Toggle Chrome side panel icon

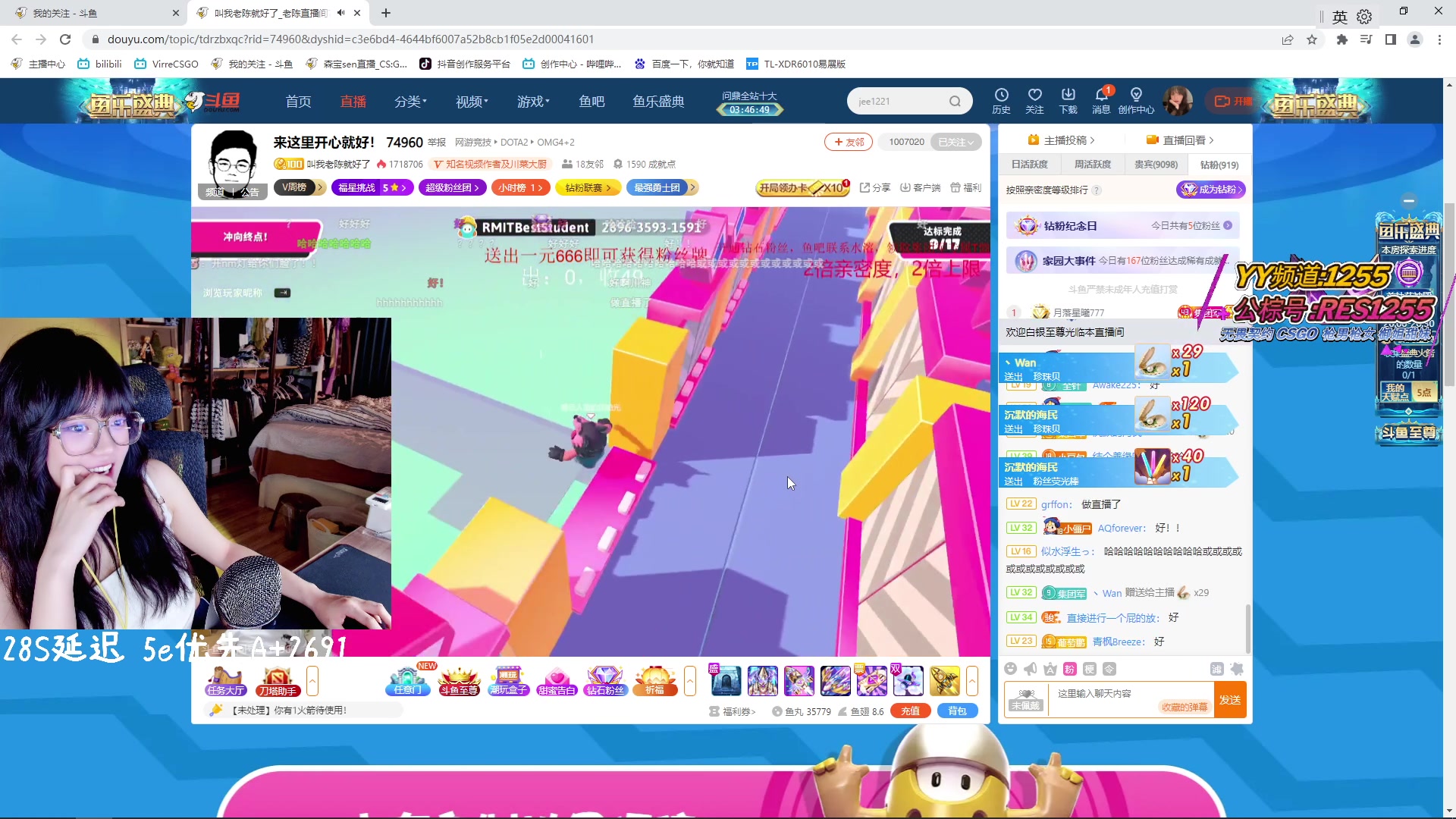[1390, 39]
